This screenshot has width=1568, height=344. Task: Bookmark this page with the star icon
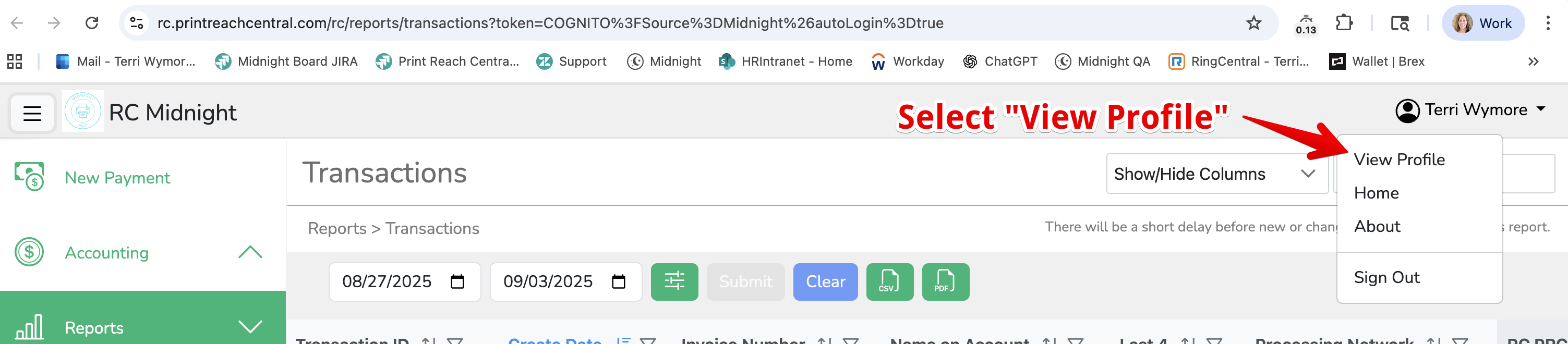[x=1253, y=23]
